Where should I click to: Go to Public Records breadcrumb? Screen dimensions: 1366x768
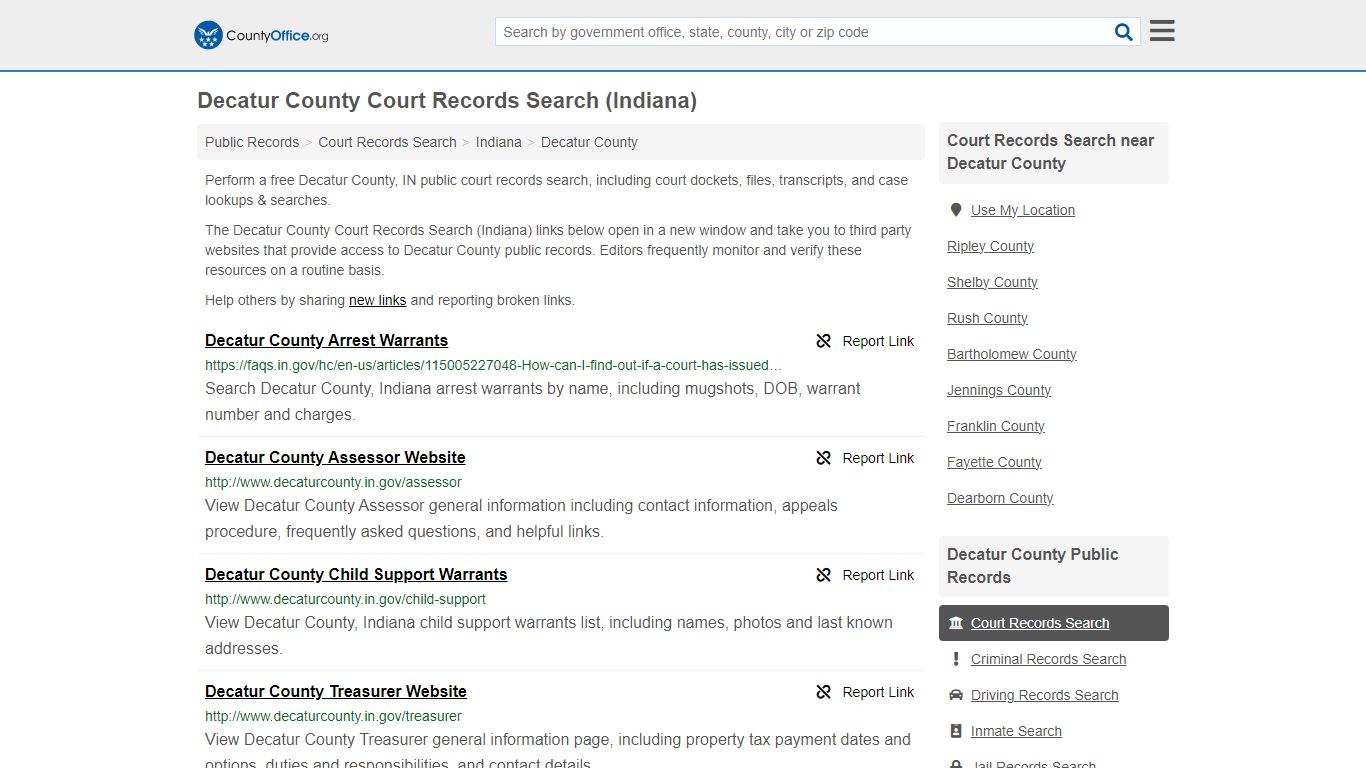pyautogui.click(x=252, y=142)
